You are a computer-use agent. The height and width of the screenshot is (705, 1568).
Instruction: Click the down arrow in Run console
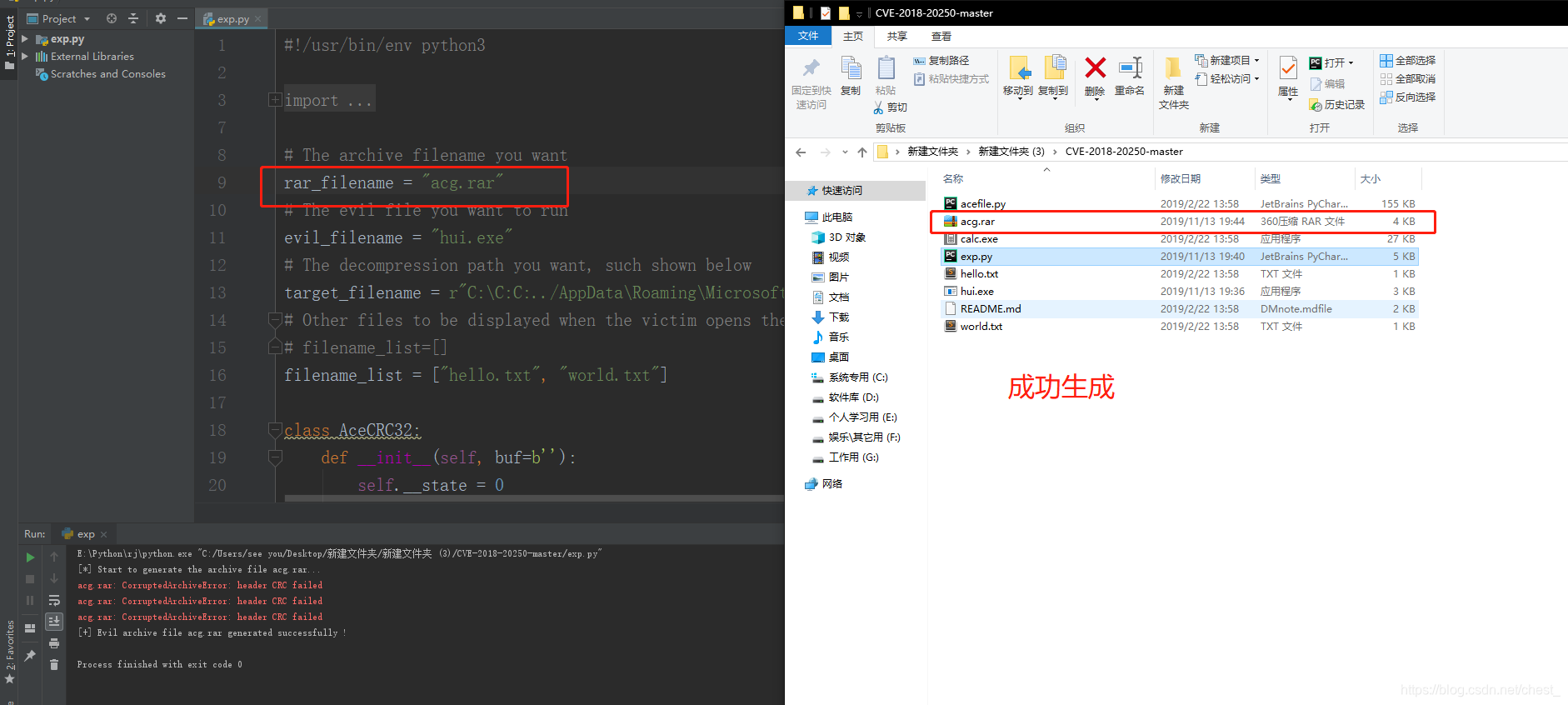(x=54, y=578)
